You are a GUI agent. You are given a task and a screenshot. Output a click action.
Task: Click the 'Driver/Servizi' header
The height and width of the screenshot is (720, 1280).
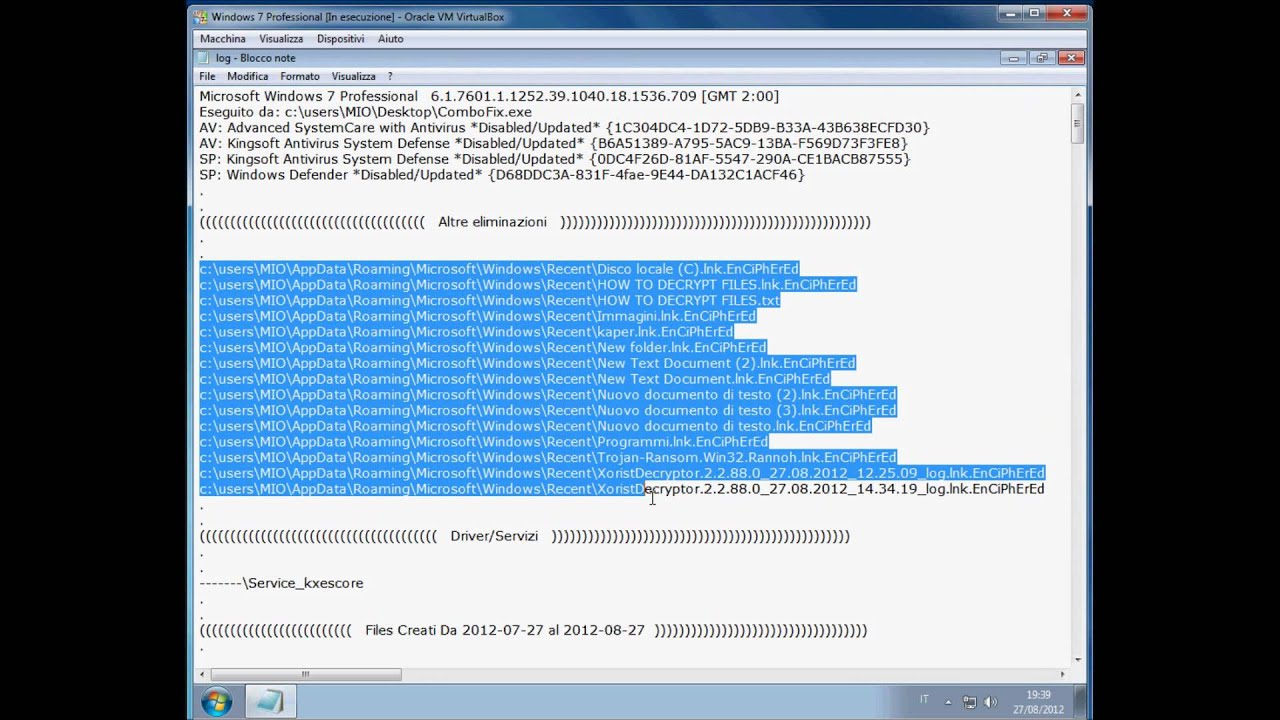pos(524,536)
